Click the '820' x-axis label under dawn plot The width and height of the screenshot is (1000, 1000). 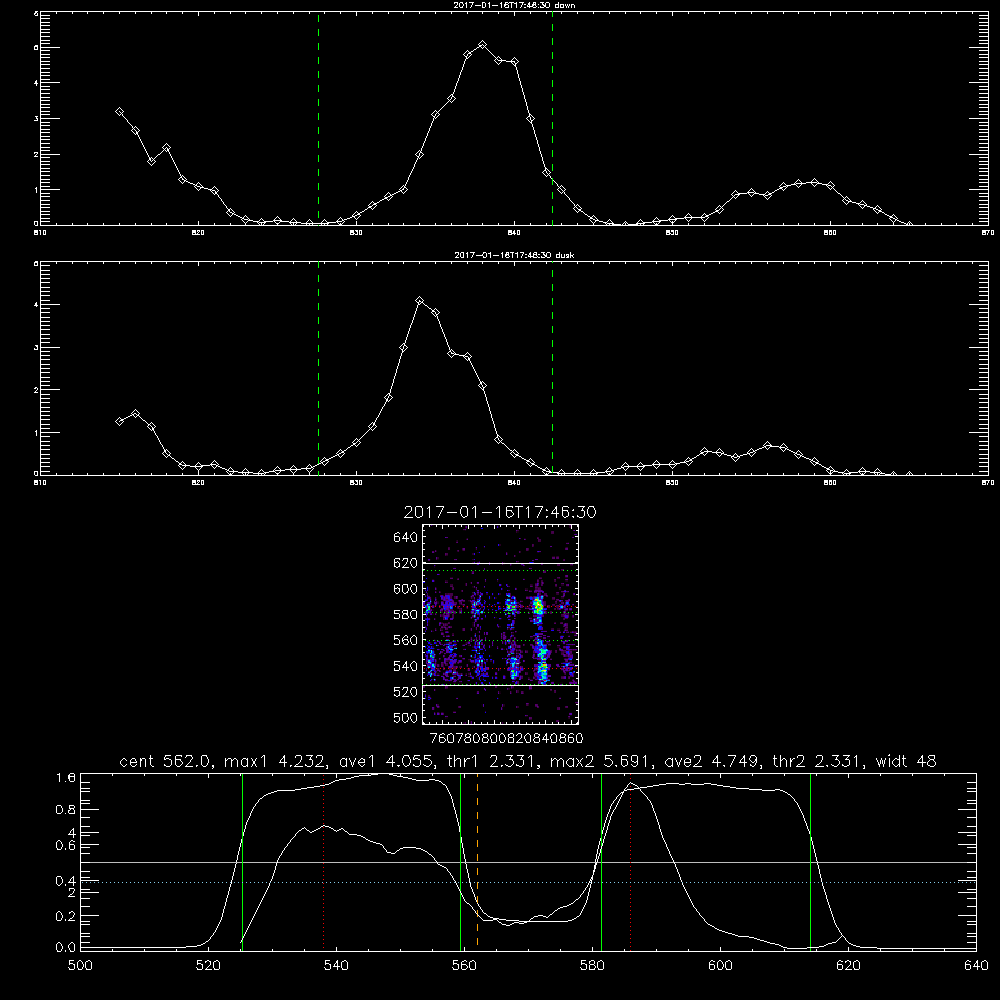click(x=198, y=233)
